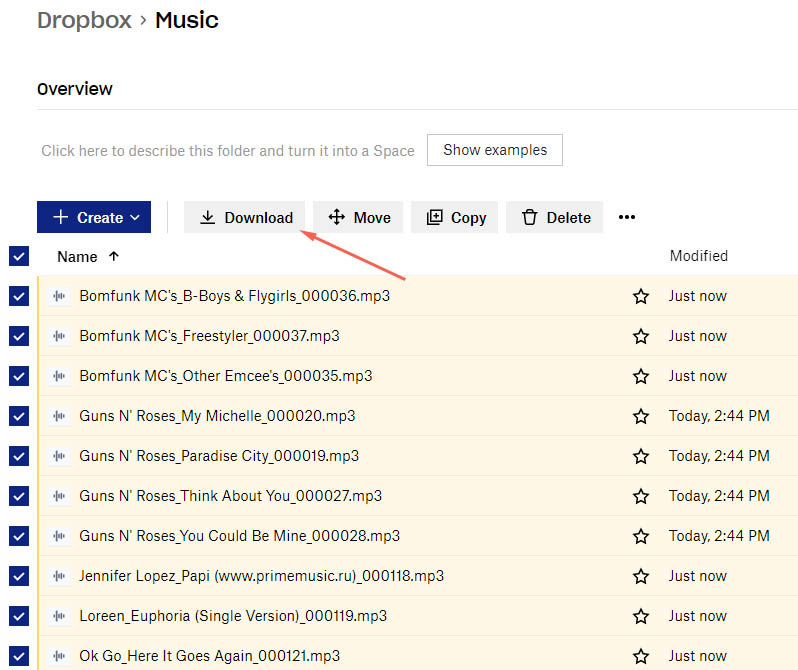Click the folder description field to describe it

click(227, 151)
